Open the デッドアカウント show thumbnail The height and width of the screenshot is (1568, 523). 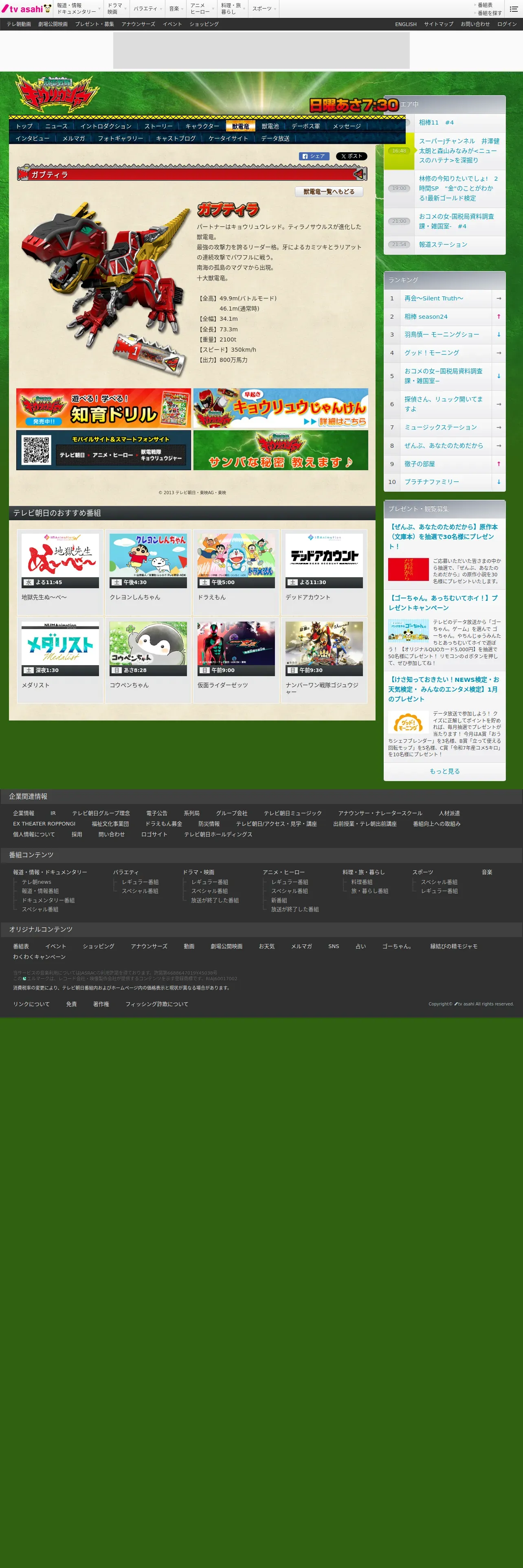tap(324, 561)
